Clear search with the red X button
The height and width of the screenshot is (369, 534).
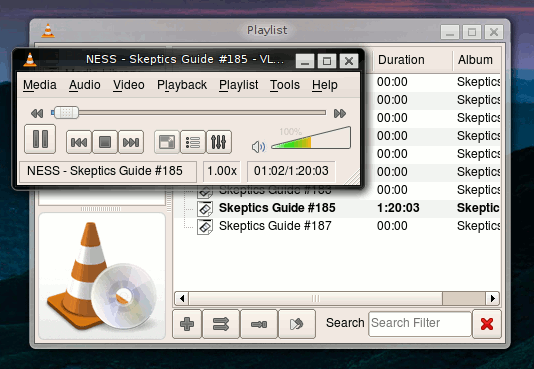point(487,324)
